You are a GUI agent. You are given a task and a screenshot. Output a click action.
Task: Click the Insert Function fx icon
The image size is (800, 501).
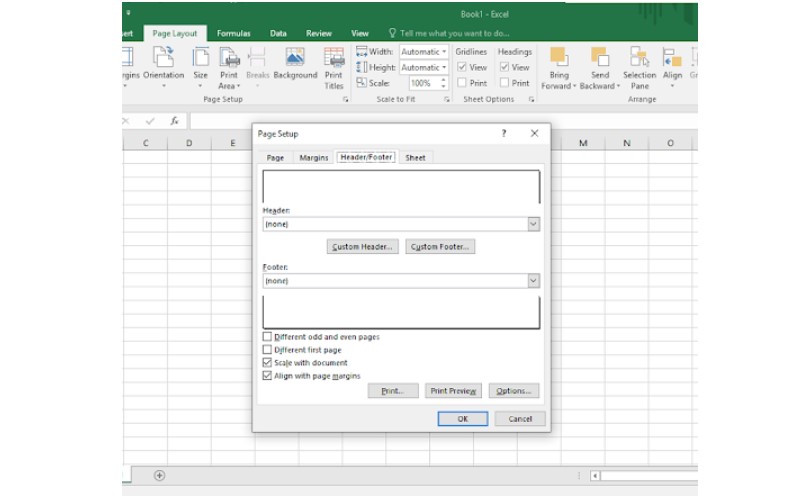click(174, 121)
